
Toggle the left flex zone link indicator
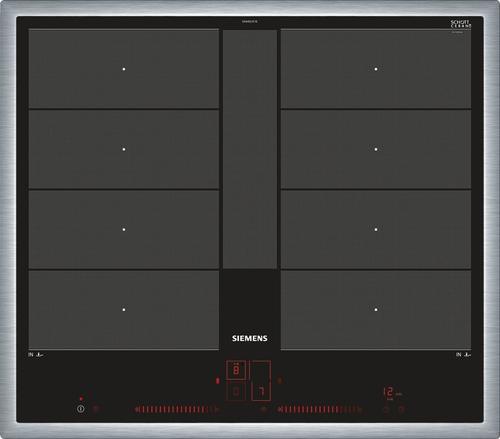click(218, 380)
